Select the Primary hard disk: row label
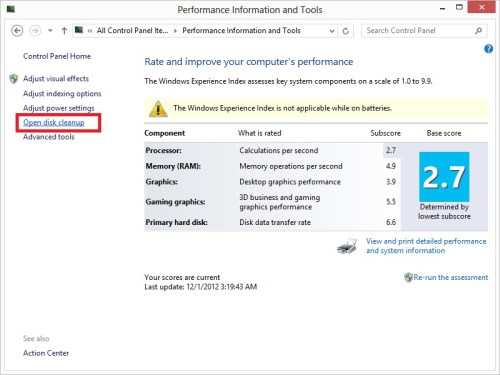Viewport: 500px width, 375px height. point(176,222)
